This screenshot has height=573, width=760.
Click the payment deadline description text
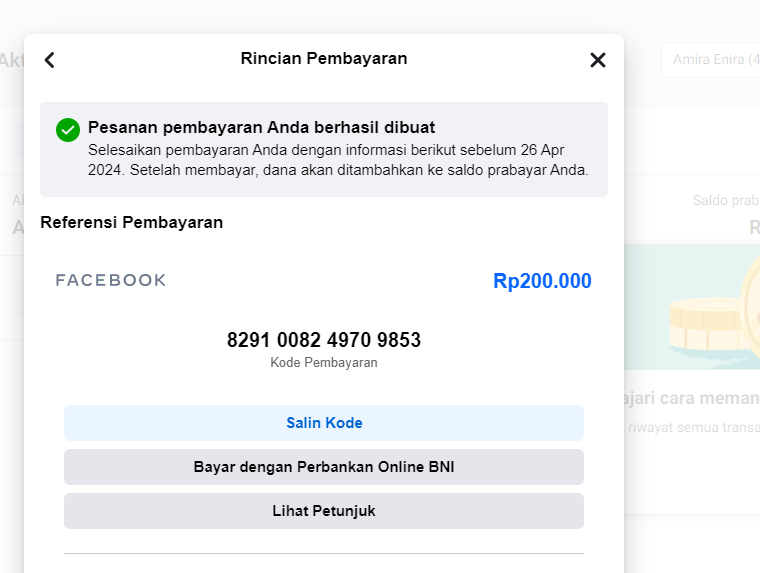(x=338, y=160)
